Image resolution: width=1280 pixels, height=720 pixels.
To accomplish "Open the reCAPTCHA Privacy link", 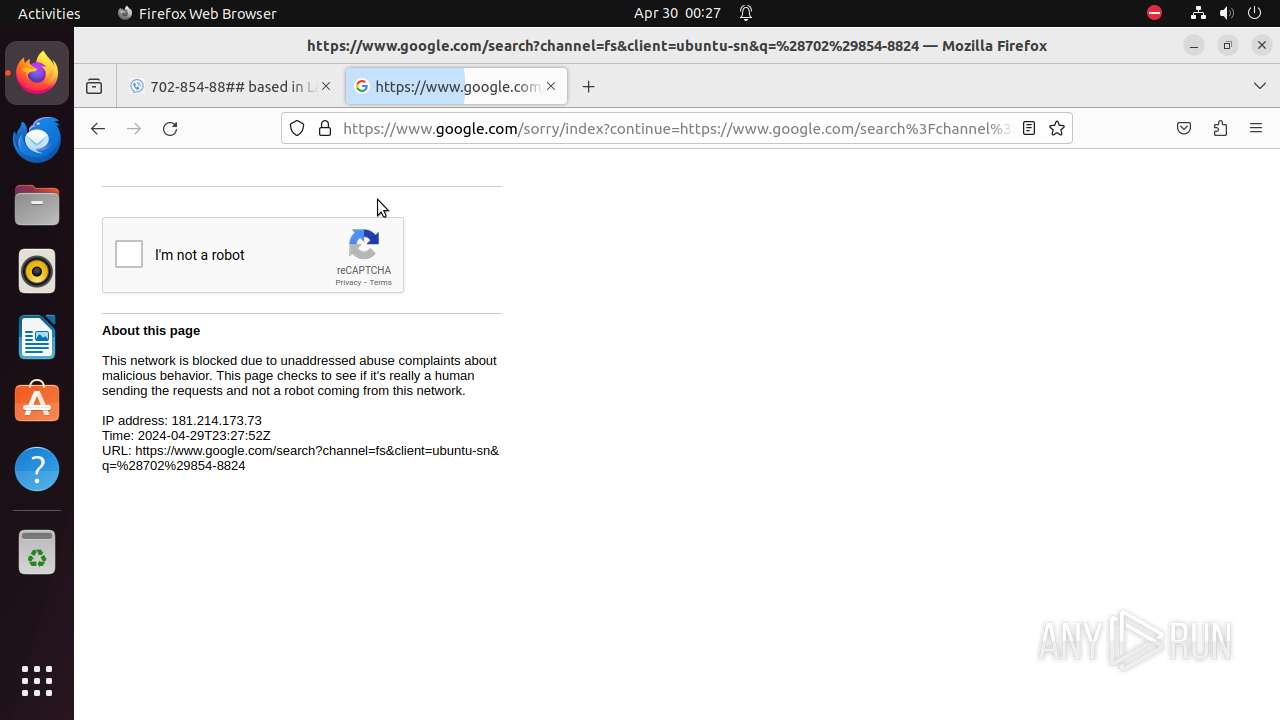I will pyautogui.click(x=348, y=283).
